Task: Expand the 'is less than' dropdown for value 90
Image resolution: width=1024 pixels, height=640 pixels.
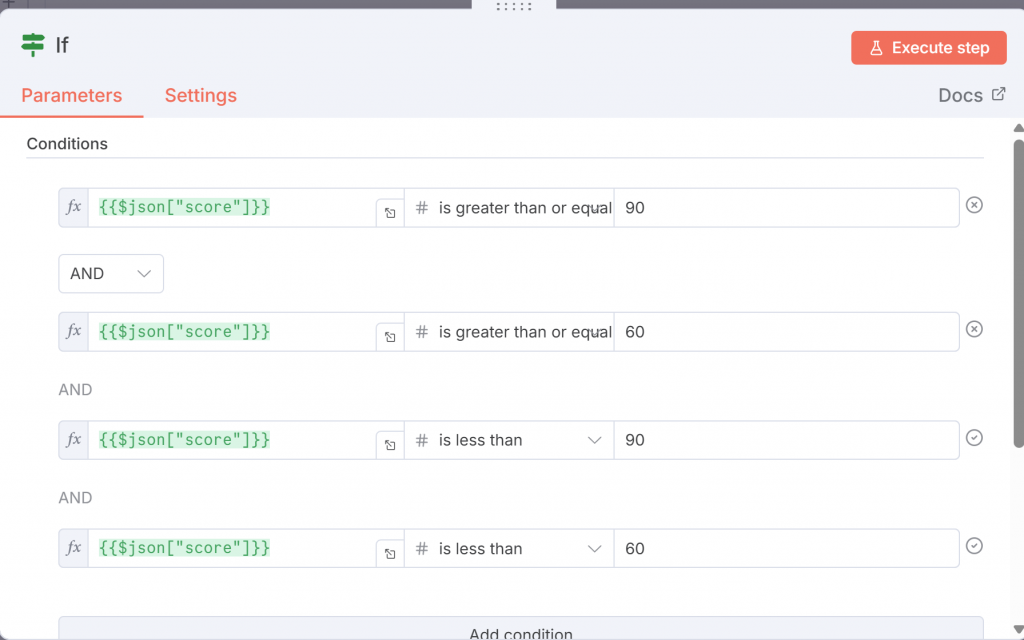Action: pos(509,440)
